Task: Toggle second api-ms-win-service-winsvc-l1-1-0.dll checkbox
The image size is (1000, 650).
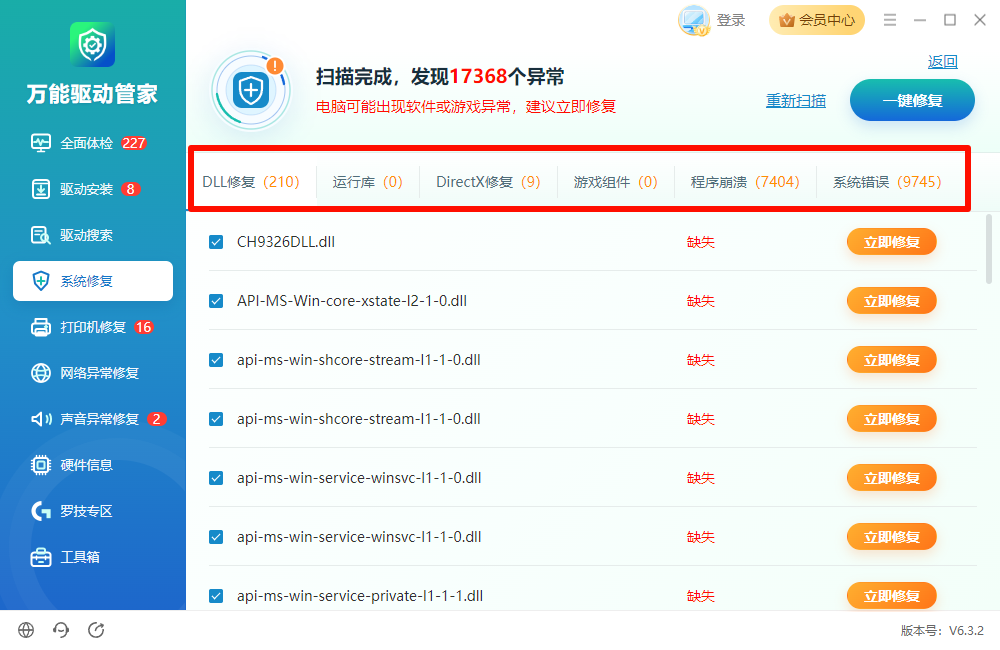Action: coord(216,537)
